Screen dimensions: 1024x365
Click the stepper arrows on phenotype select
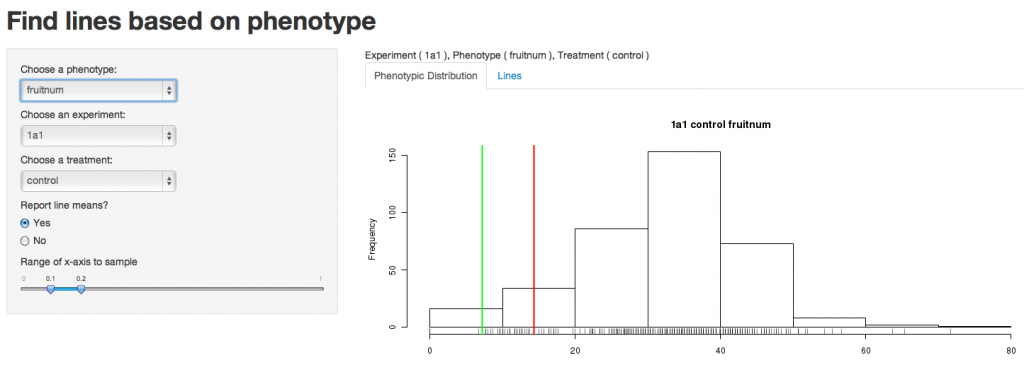point(169,91)
